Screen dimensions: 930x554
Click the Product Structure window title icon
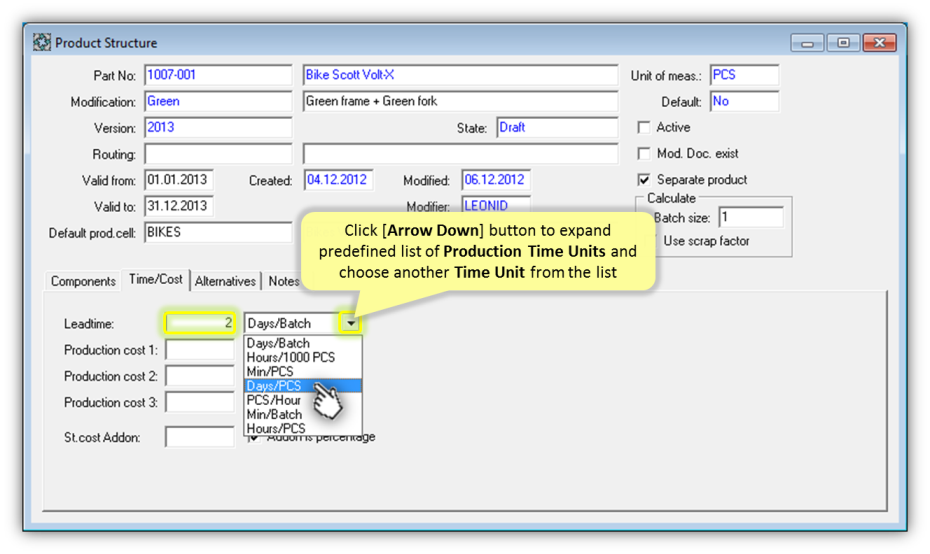[42, 43]
